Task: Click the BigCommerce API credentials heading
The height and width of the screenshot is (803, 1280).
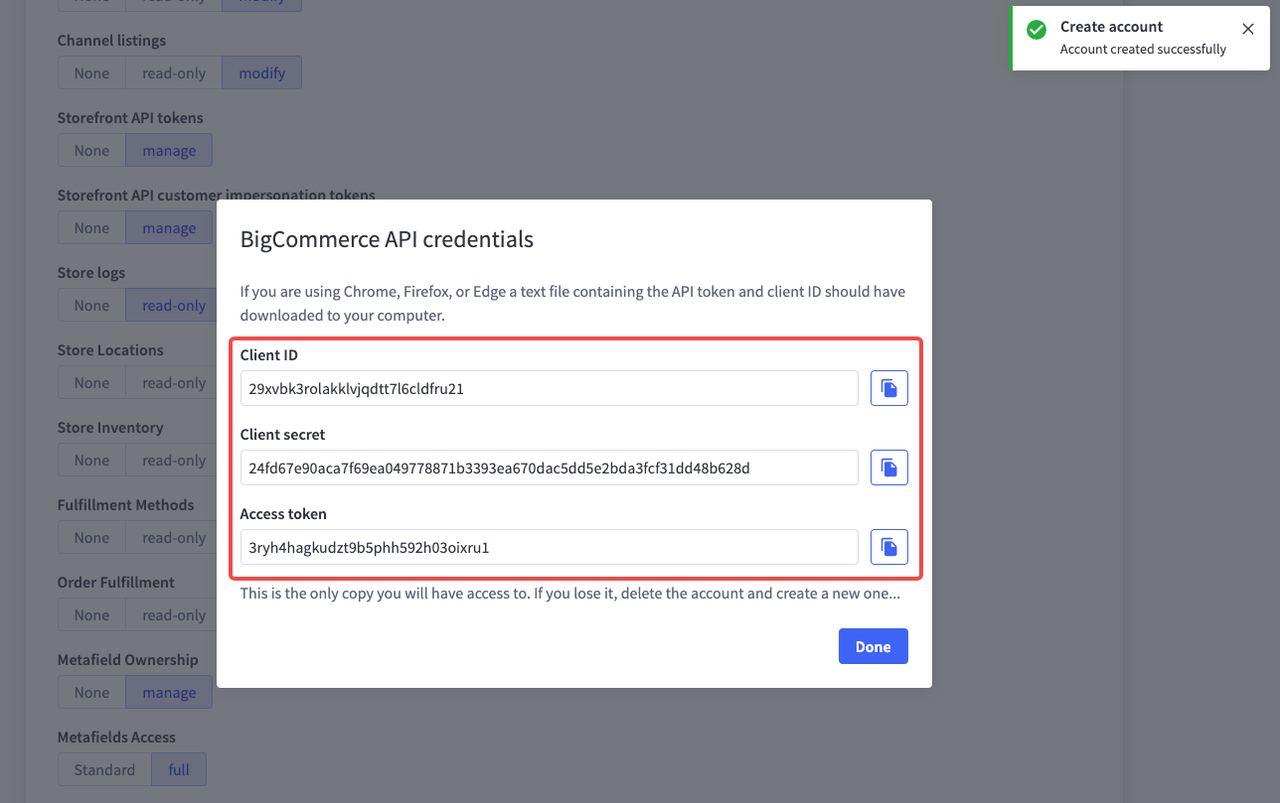Action: (x=387, y=239)
